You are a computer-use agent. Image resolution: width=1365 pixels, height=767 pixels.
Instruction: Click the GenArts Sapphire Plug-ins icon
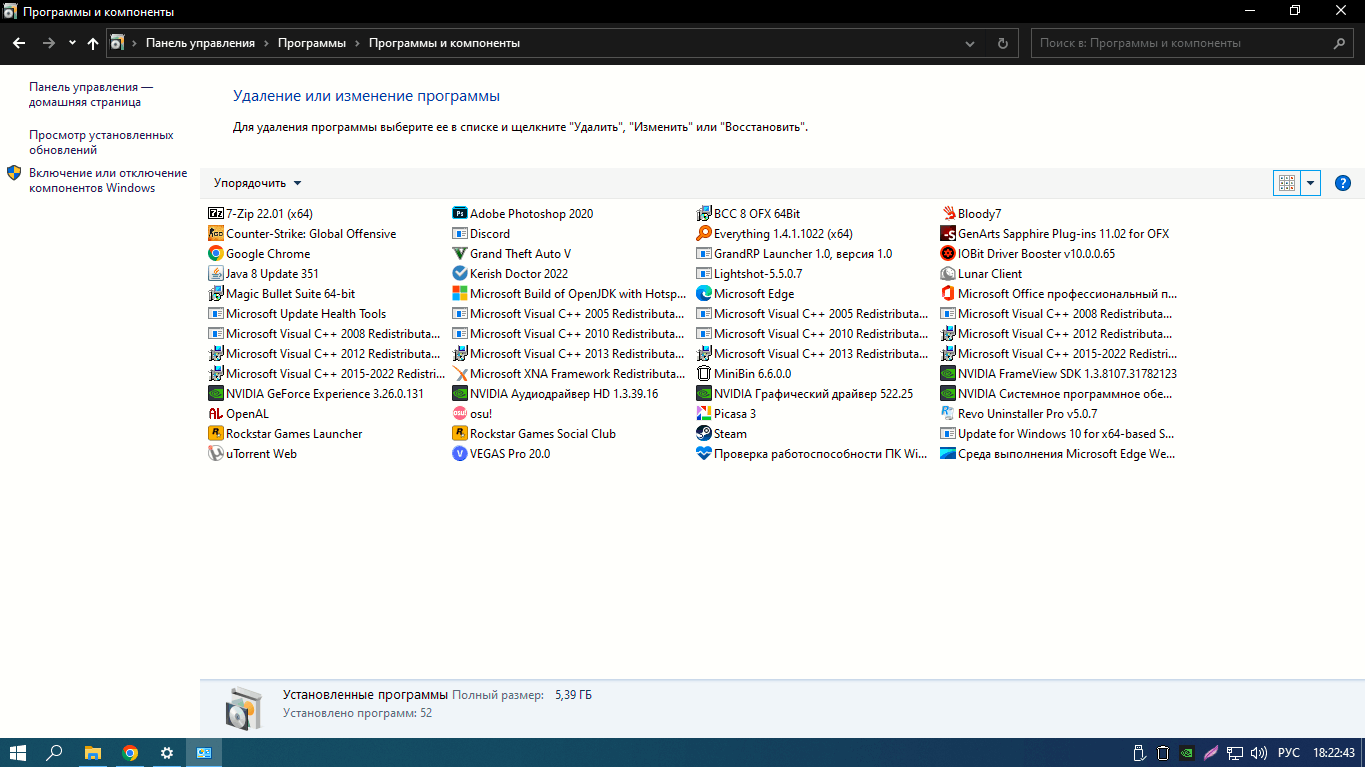[x=948, y=234]
